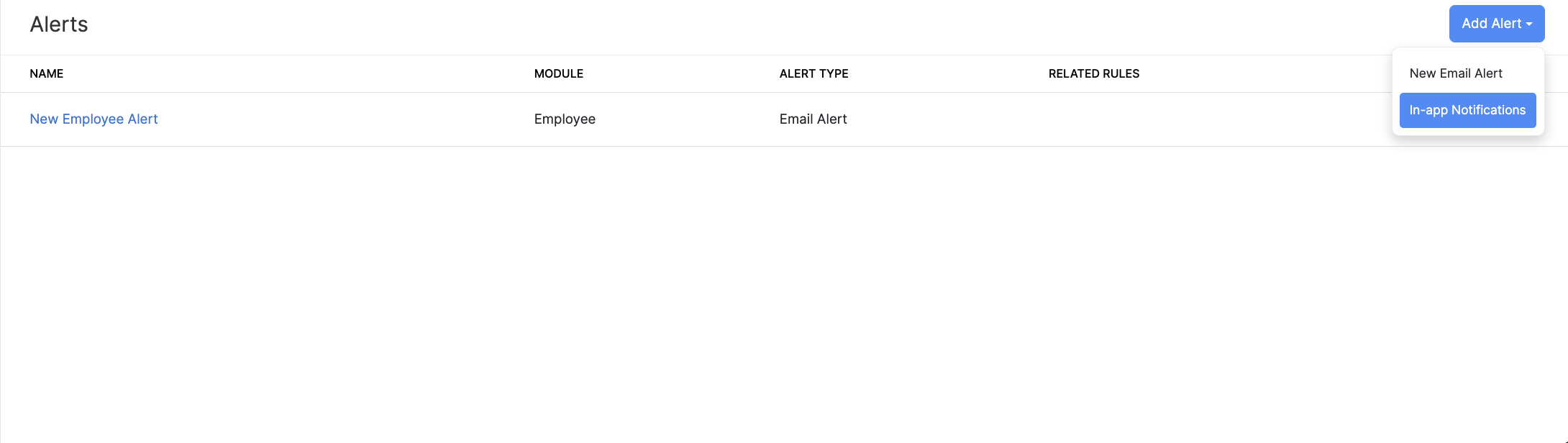Click the blank space between ALERT TYPE and RELATED RULES headers
The width and height of the screenshot is (1568, 443).
pos(949,74)
